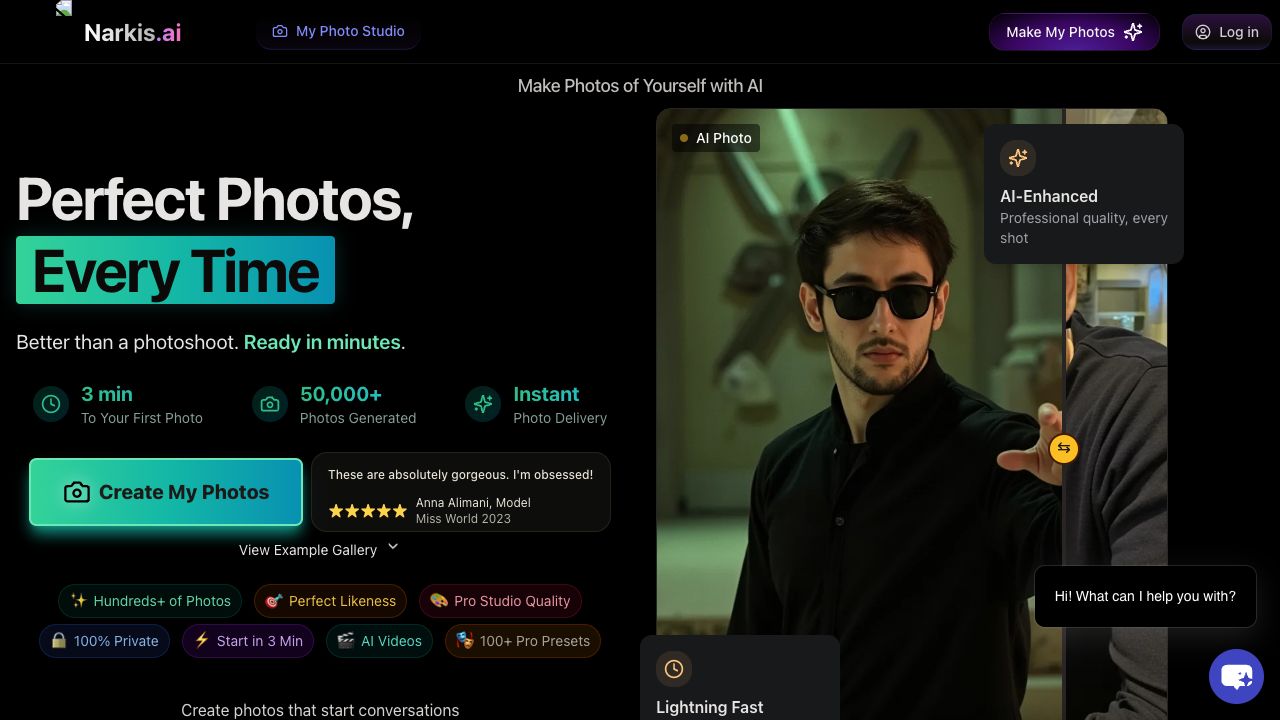Viewport: 1280px width, 720px height.
Task: Click the AI Photo label on image
Action: pyautogui.click(x=716, y=138)
